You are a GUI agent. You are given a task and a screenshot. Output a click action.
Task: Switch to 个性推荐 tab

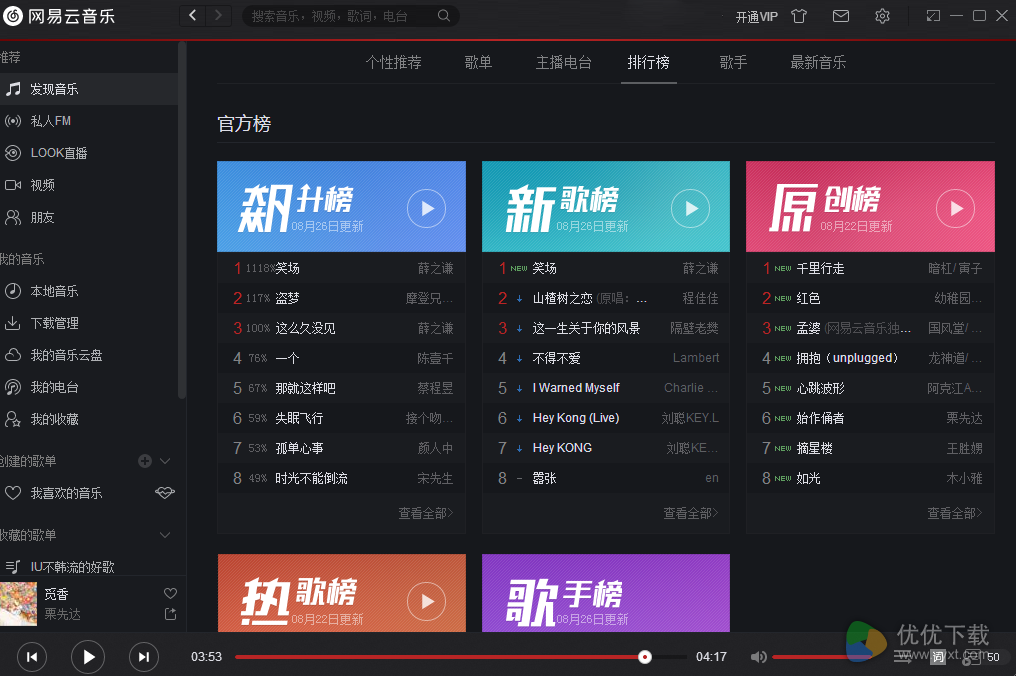tap(393, 62)
